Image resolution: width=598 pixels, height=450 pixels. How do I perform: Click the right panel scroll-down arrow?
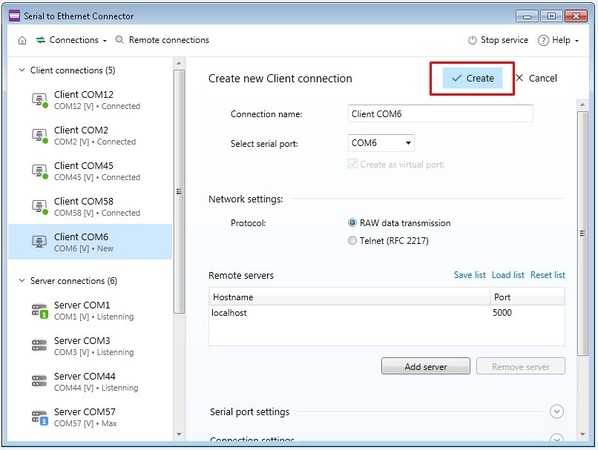582,434
